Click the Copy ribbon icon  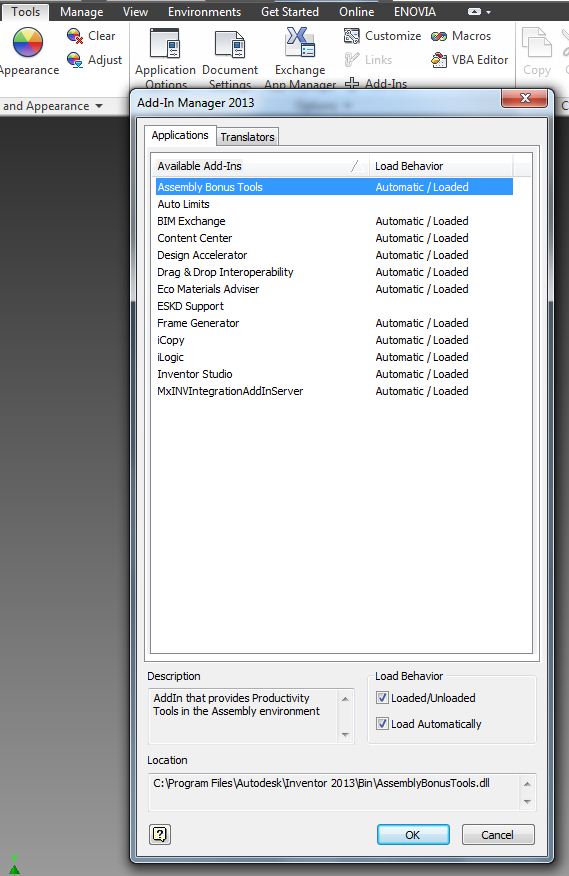[x=537, y=51]
